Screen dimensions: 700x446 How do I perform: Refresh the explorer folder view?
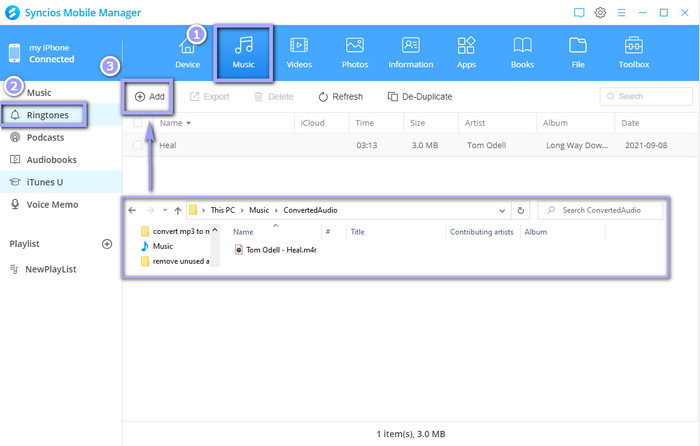pos(521,211)
